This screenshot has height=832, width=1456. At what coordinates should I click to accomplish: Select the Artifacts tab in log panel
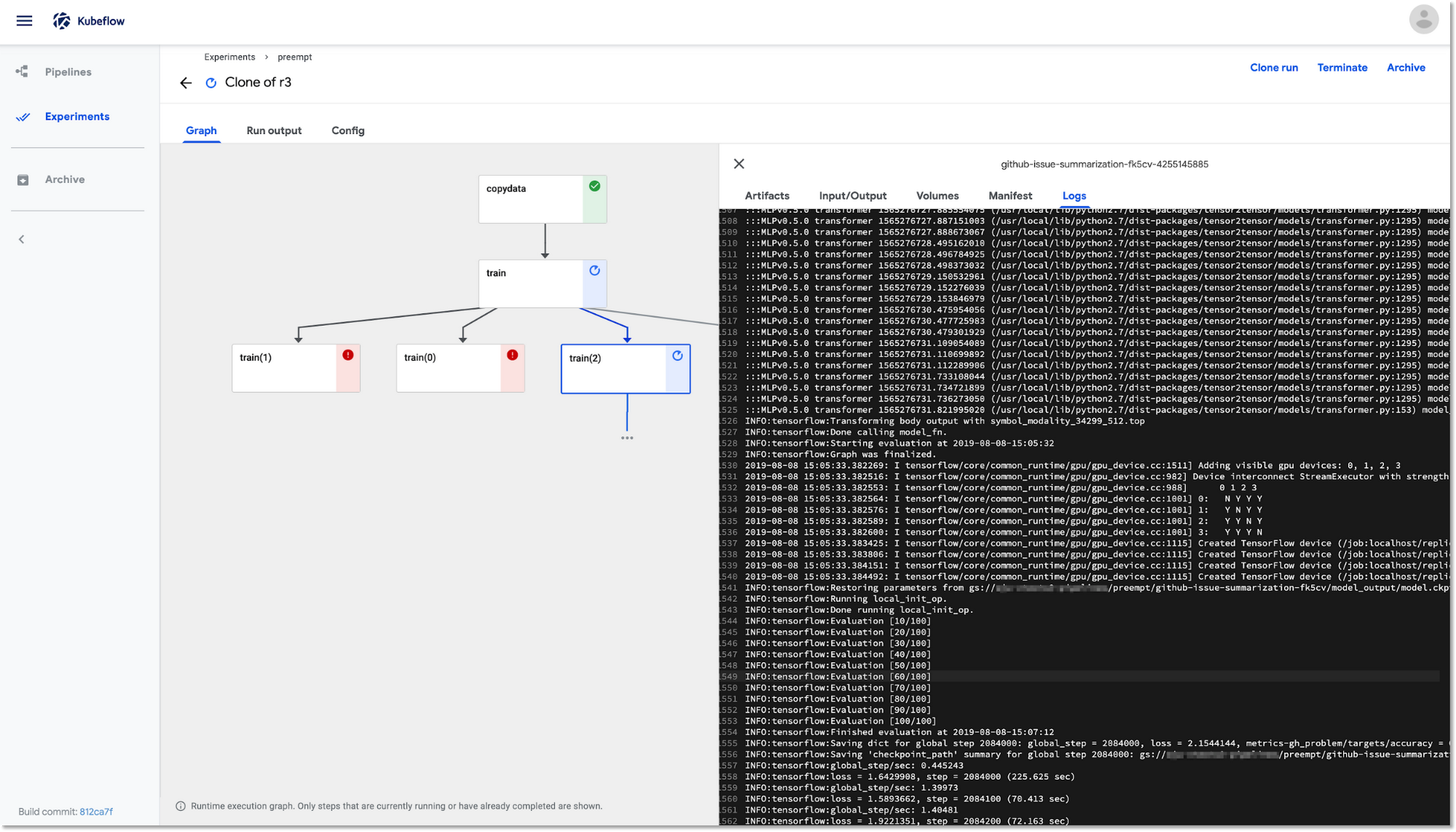tap(767, 196)
